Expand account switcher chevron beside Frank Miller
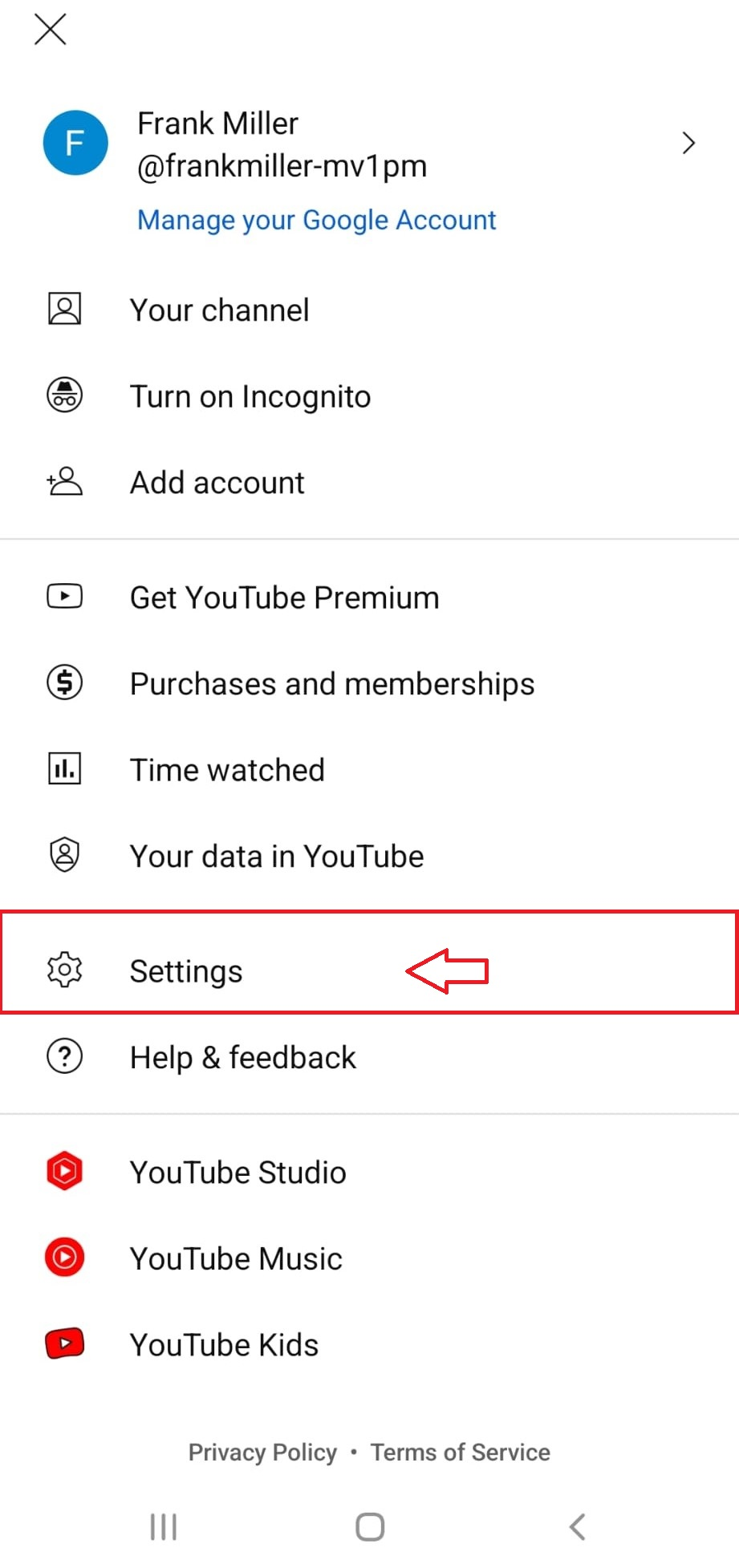 click(688, 143)
